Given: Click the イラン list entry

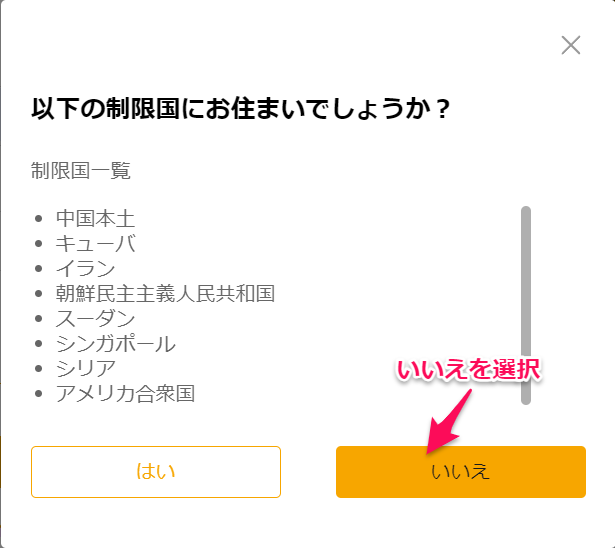Looking at the screenshot, I should [x=86, y=269].
